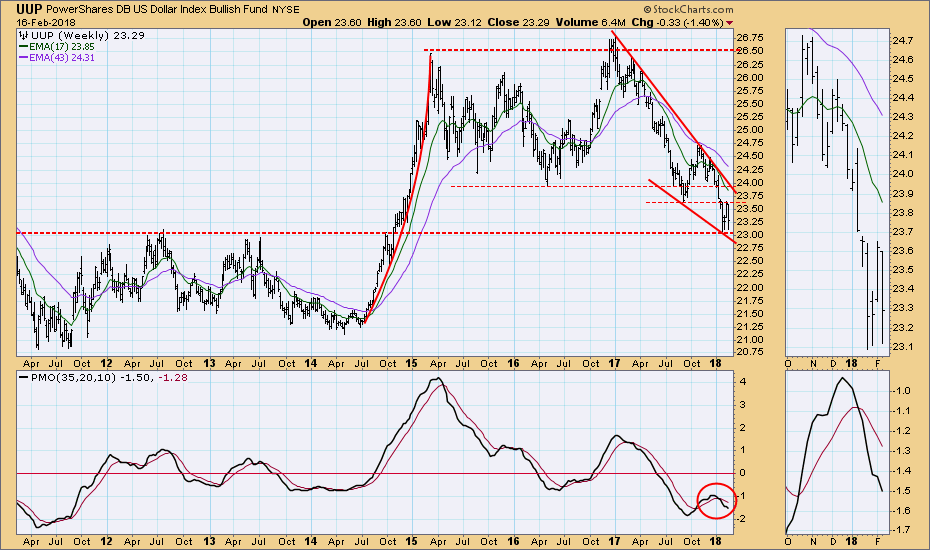Click the zoomed PMO thumbnail panel

[x=835, y=453]
